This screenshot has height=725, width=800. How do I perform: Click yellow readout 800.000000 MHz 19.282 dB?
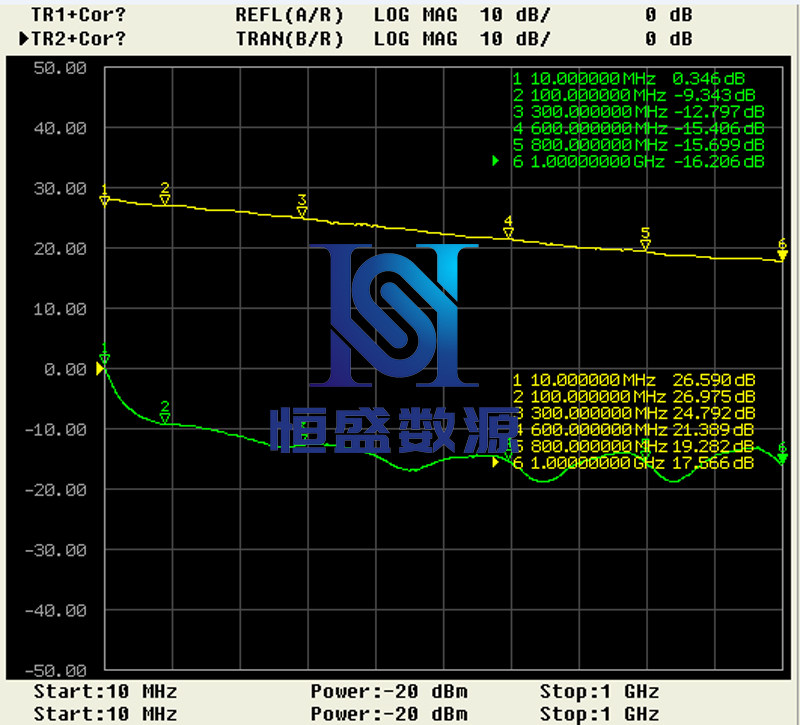[x=634, y=446]
